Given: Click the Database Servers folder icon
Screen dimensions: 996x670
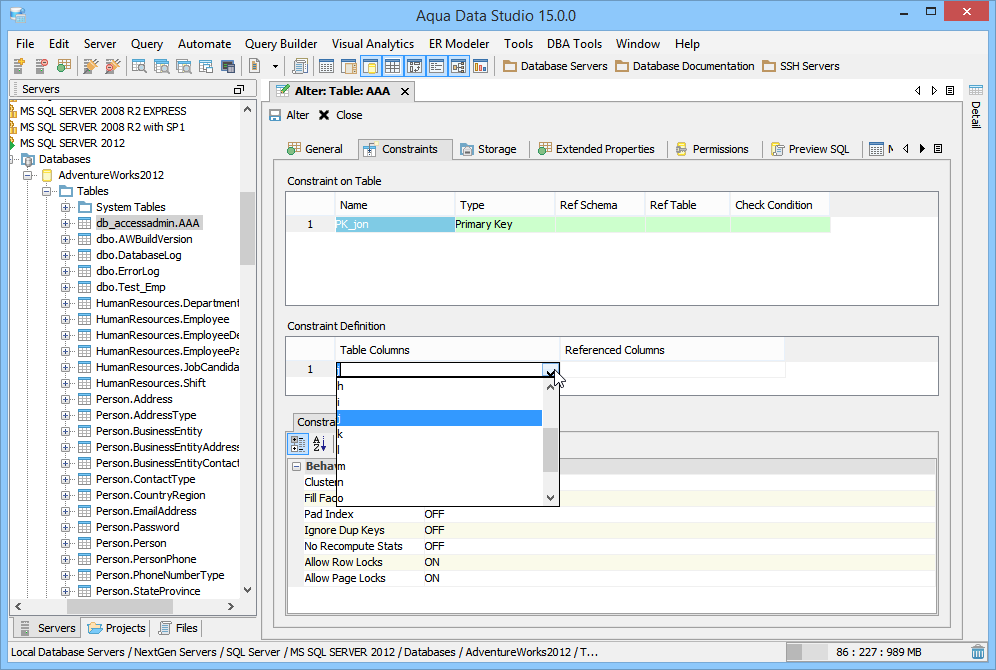Looking at the screenshot, I should (510, 66).
